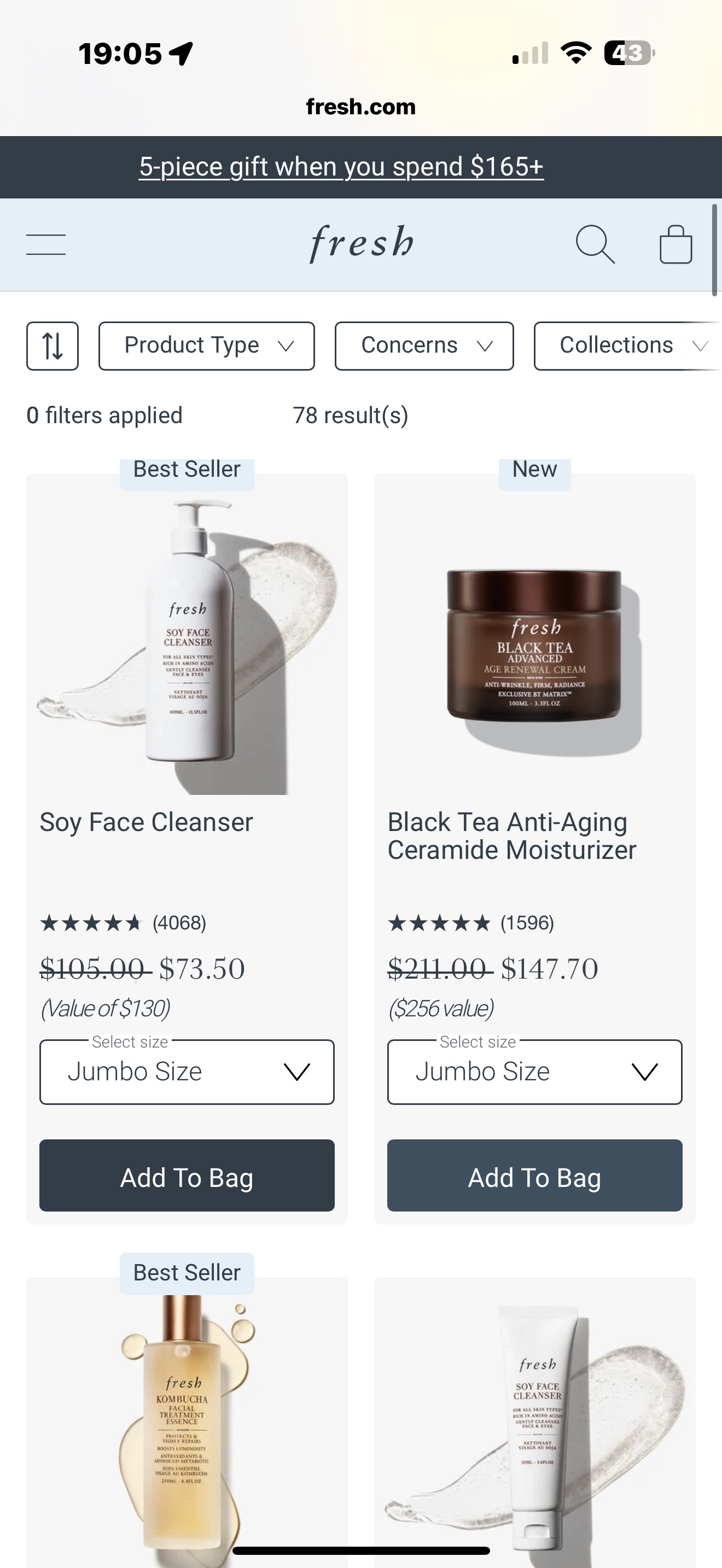This screenshot has width=722, height=1568.
Task: Tap the sort arrows icon button
Action: click(53, 346)
